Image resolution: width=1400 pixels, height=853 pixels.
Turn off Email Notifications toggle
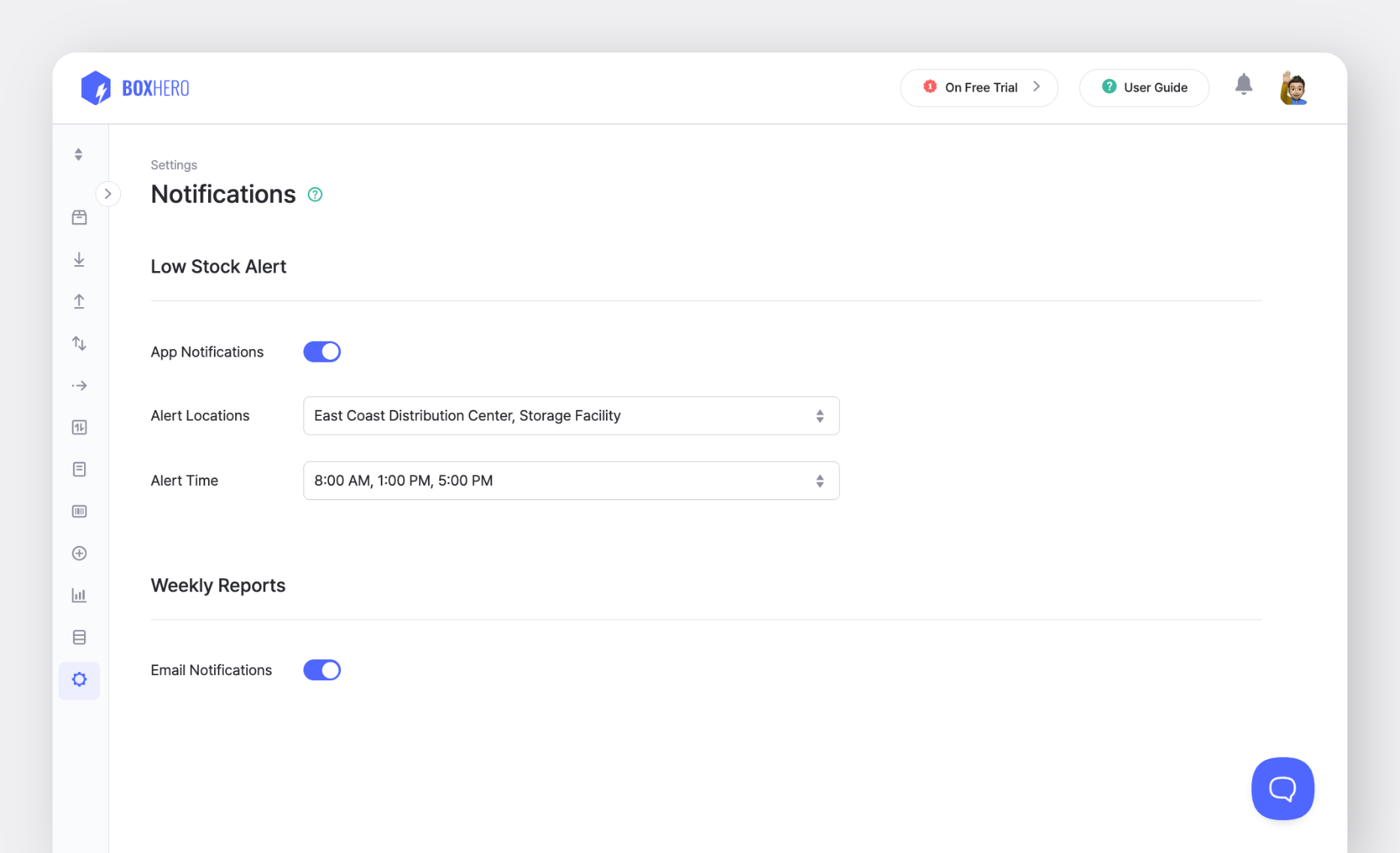pyautogui.click(x=322, y=670)
